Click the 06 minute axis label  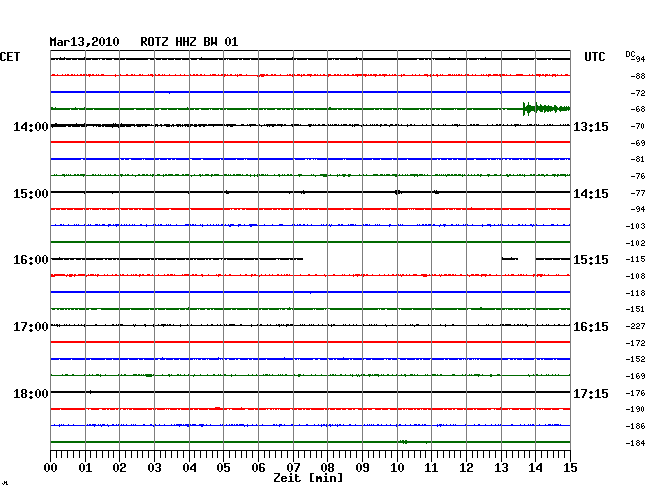coord(258,468)
